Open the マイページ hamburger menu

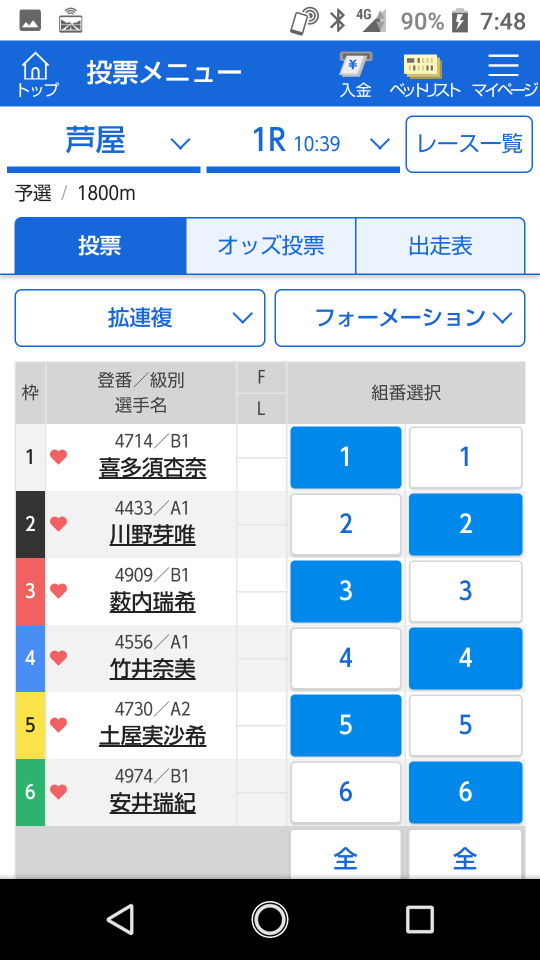(504, 73)
